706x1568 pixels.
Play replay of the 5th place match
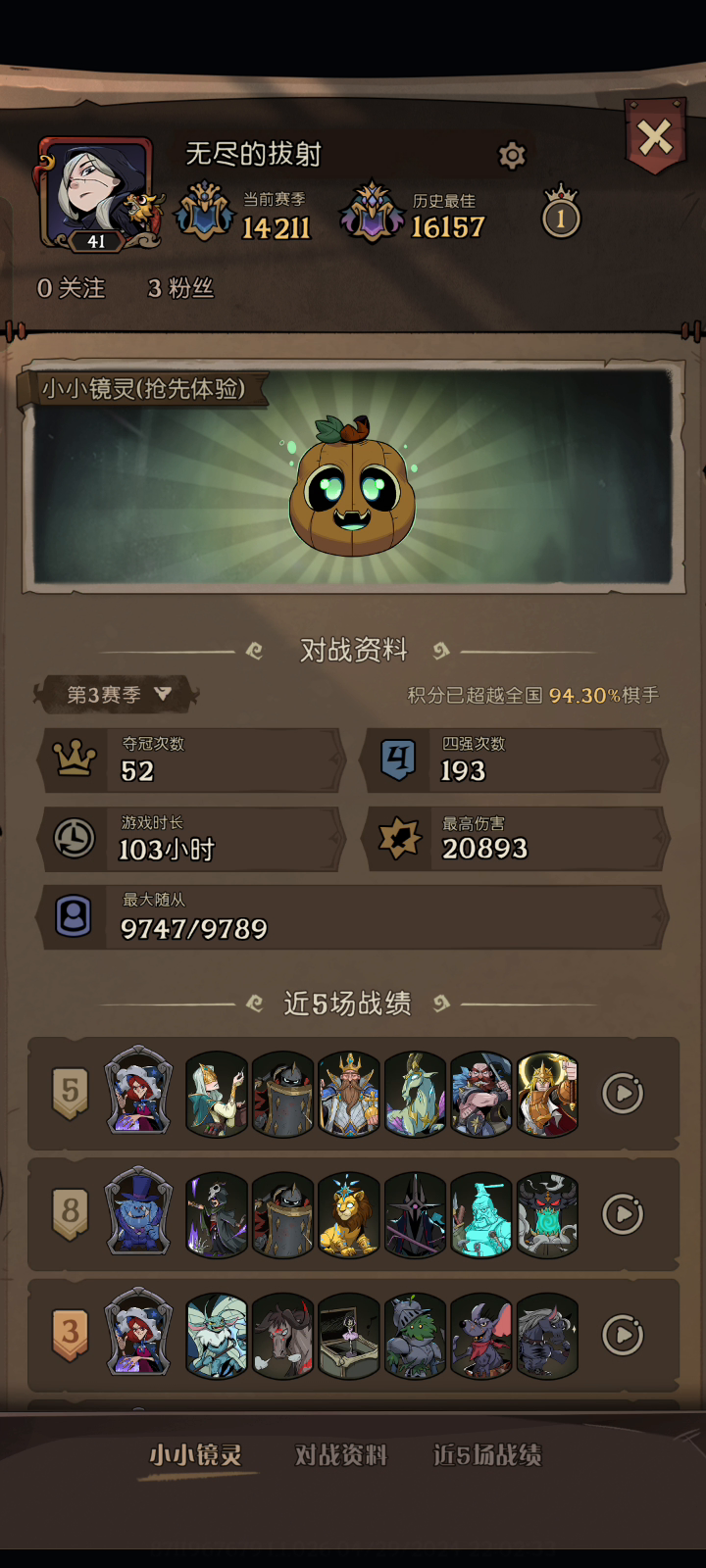click(x=623, y=1093)
